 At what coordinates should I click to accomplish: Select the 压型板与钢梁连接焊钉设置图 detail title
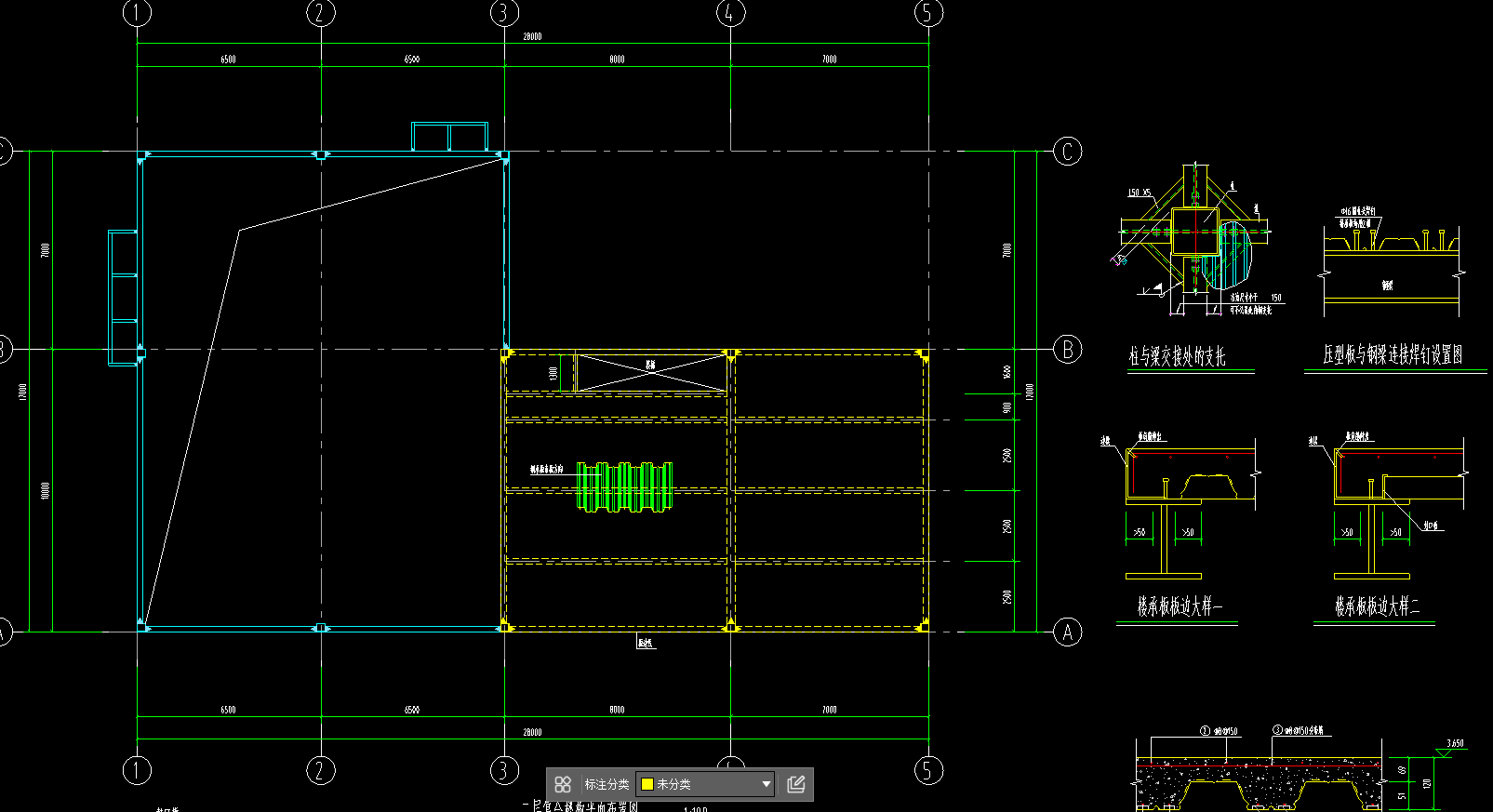click(1393, 354)
